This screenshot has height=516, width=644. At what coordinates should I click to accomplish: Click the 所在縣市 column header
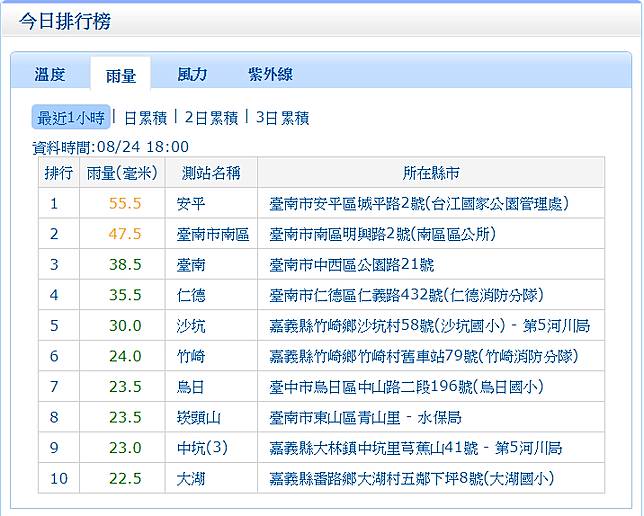430,173
